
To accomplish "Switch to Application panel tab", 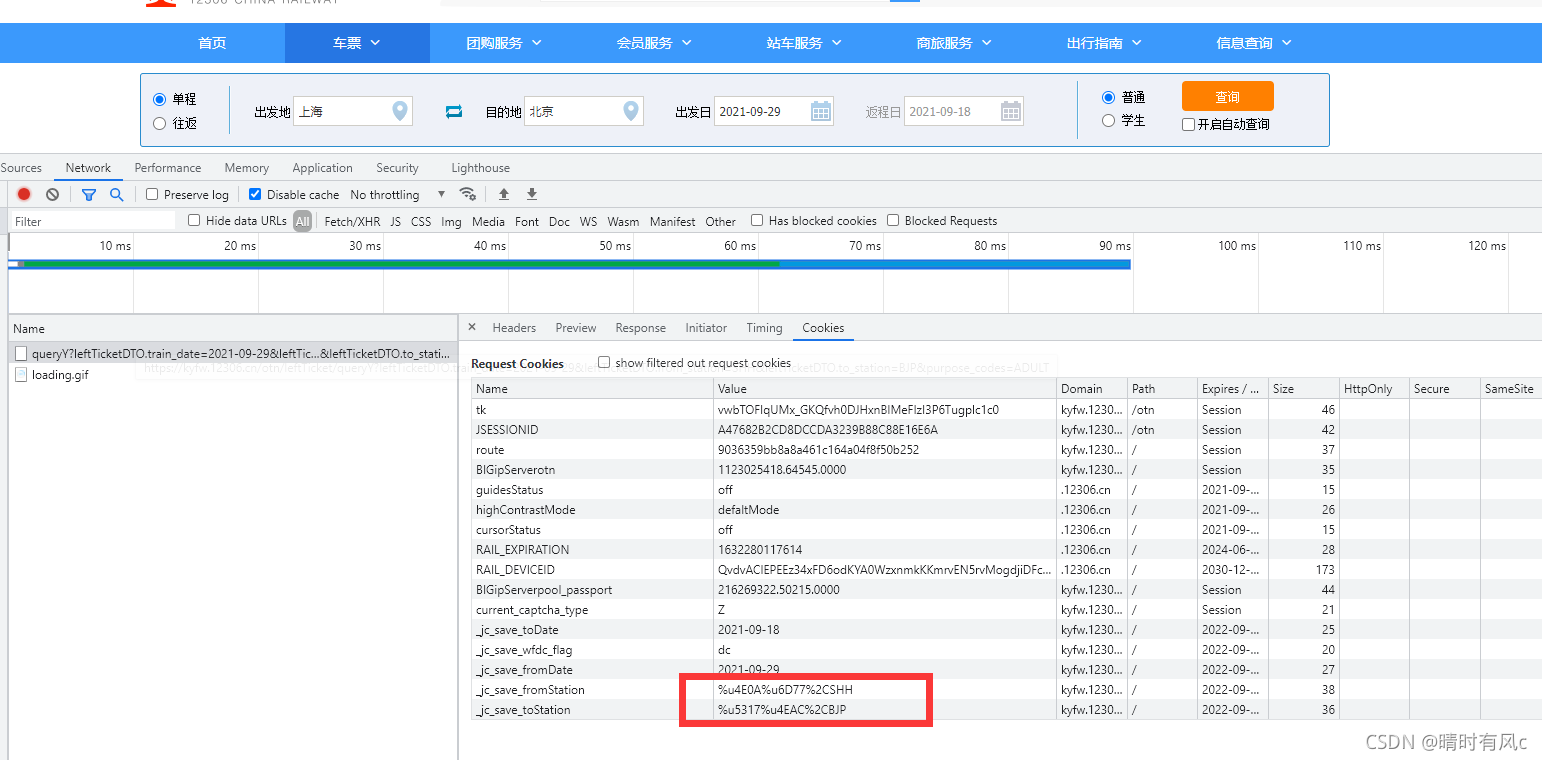I will click(x=322, y=167).
